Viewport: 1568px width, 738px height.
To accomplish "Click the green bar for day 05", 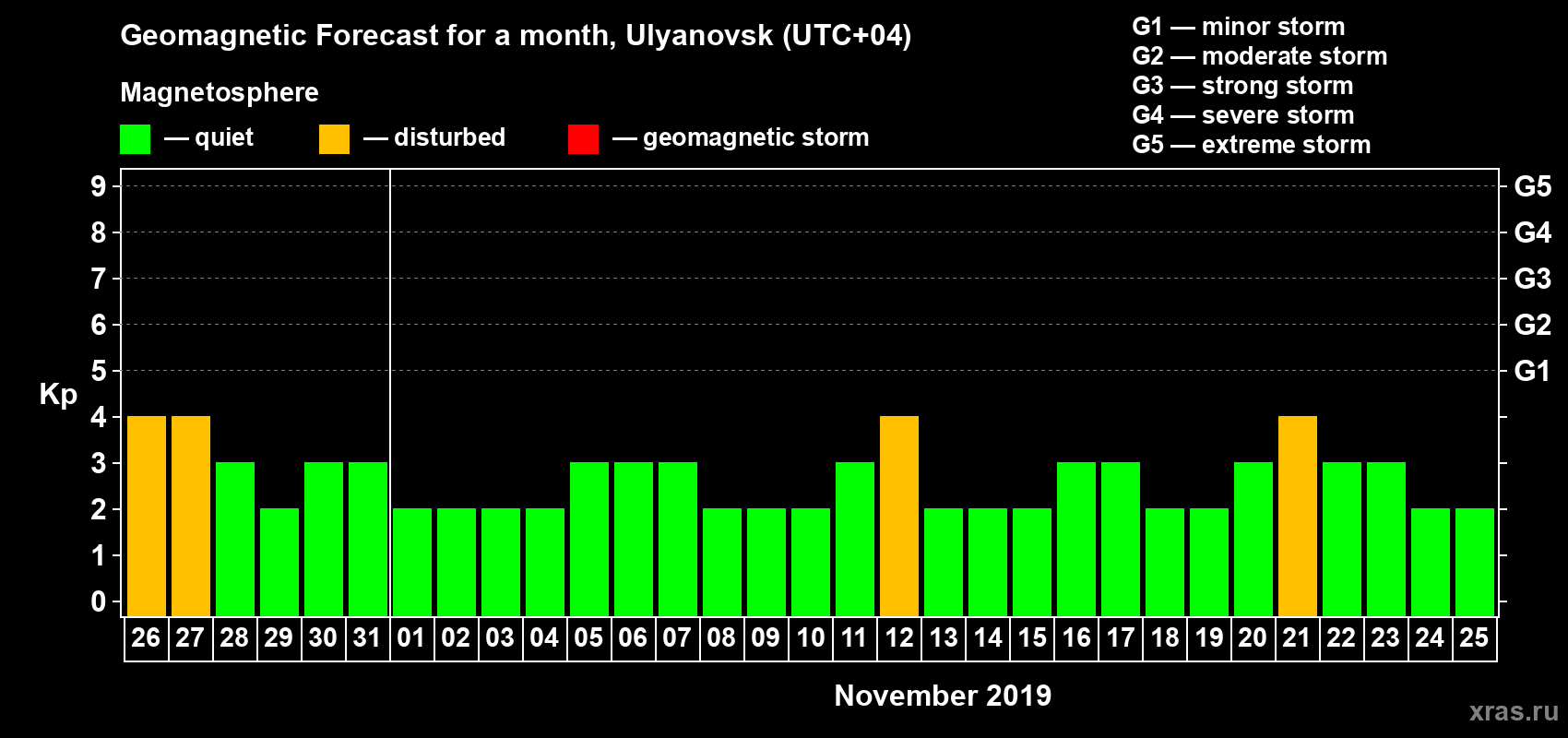I will (x=589, y=540).
